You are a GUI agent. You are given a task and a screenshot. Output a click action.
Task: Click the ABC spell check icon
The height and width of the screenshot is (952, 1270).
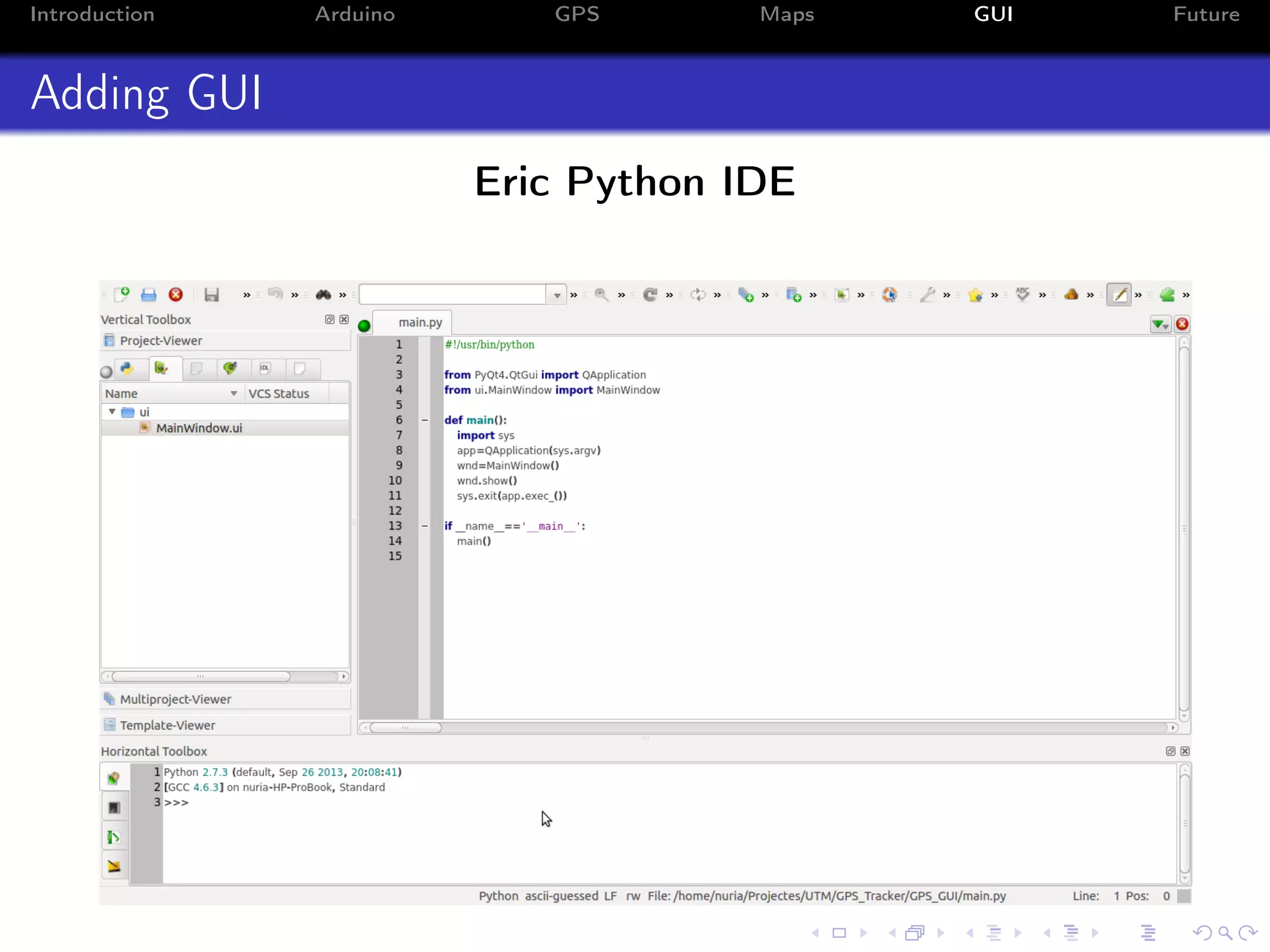tap(1023, 294)
